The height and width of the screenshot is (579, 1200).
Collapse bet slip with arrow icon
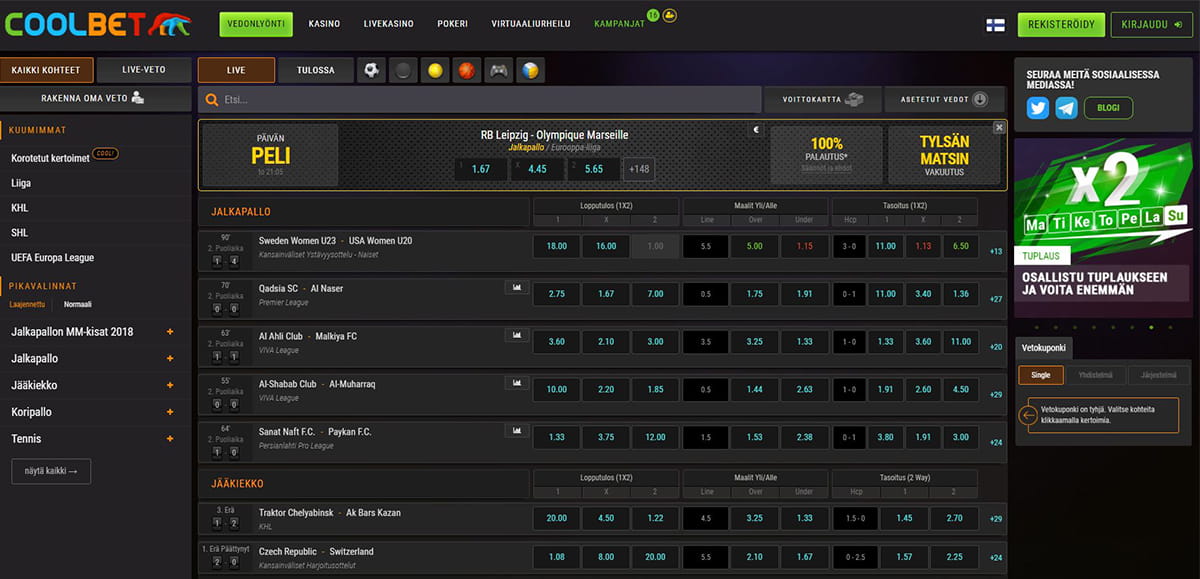tap(1028, 414)
